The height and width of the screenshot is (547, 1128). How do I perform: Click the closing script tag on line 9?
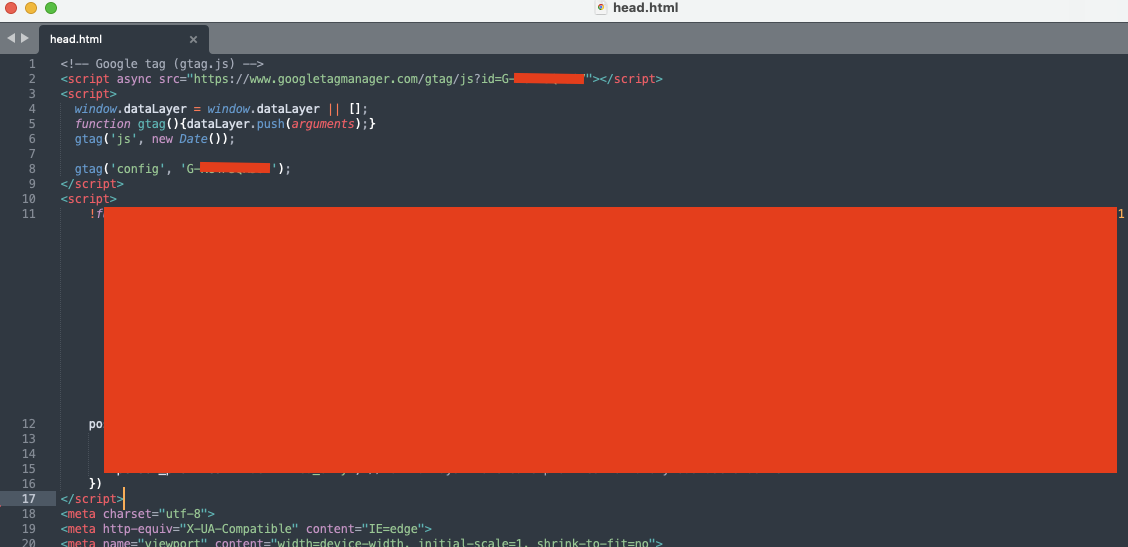[92, 184]
